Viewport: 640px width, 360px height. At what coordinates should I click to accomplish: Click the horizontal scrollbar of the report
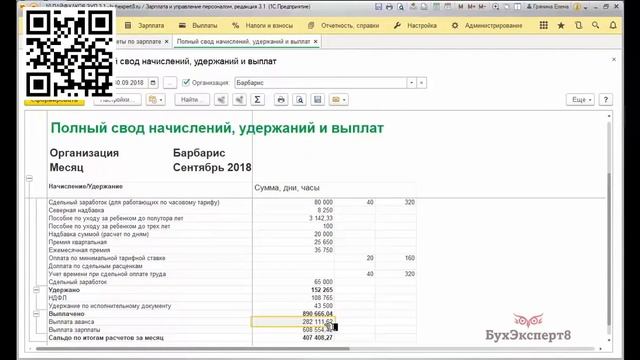coord(193,349)
